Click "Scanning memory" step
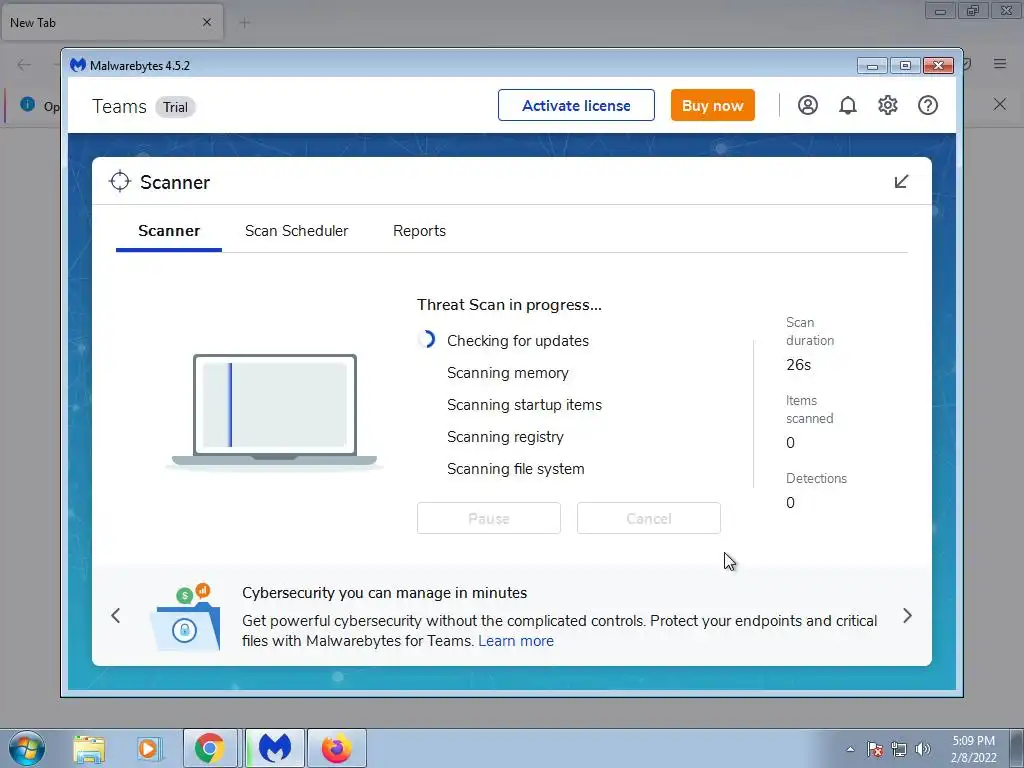 click(507, 373)
